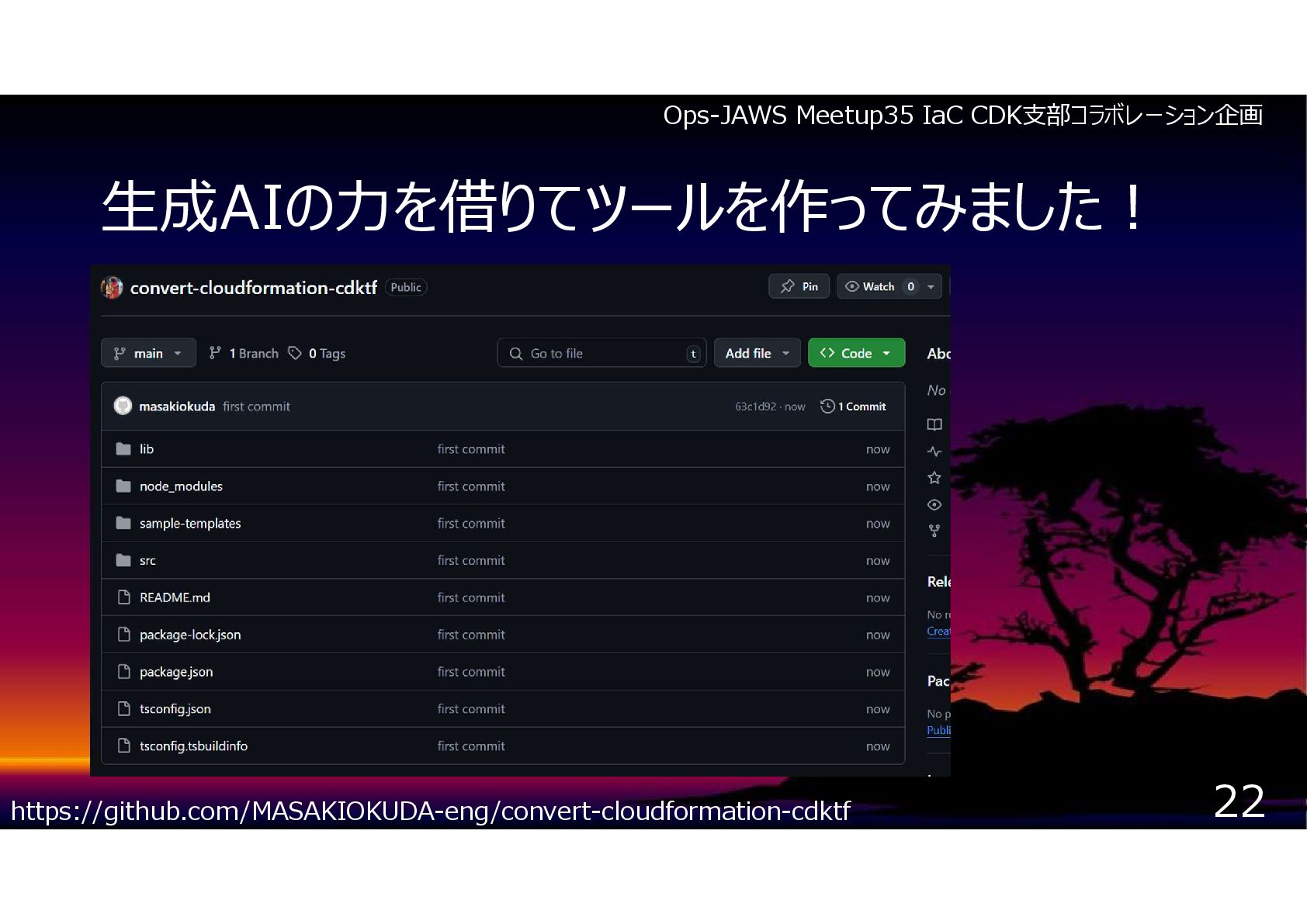Image resolution: width=1307 pixels, height=924 pixels.
Task: Click the pin icon in Pin button
Action: (x=788, y=286)
